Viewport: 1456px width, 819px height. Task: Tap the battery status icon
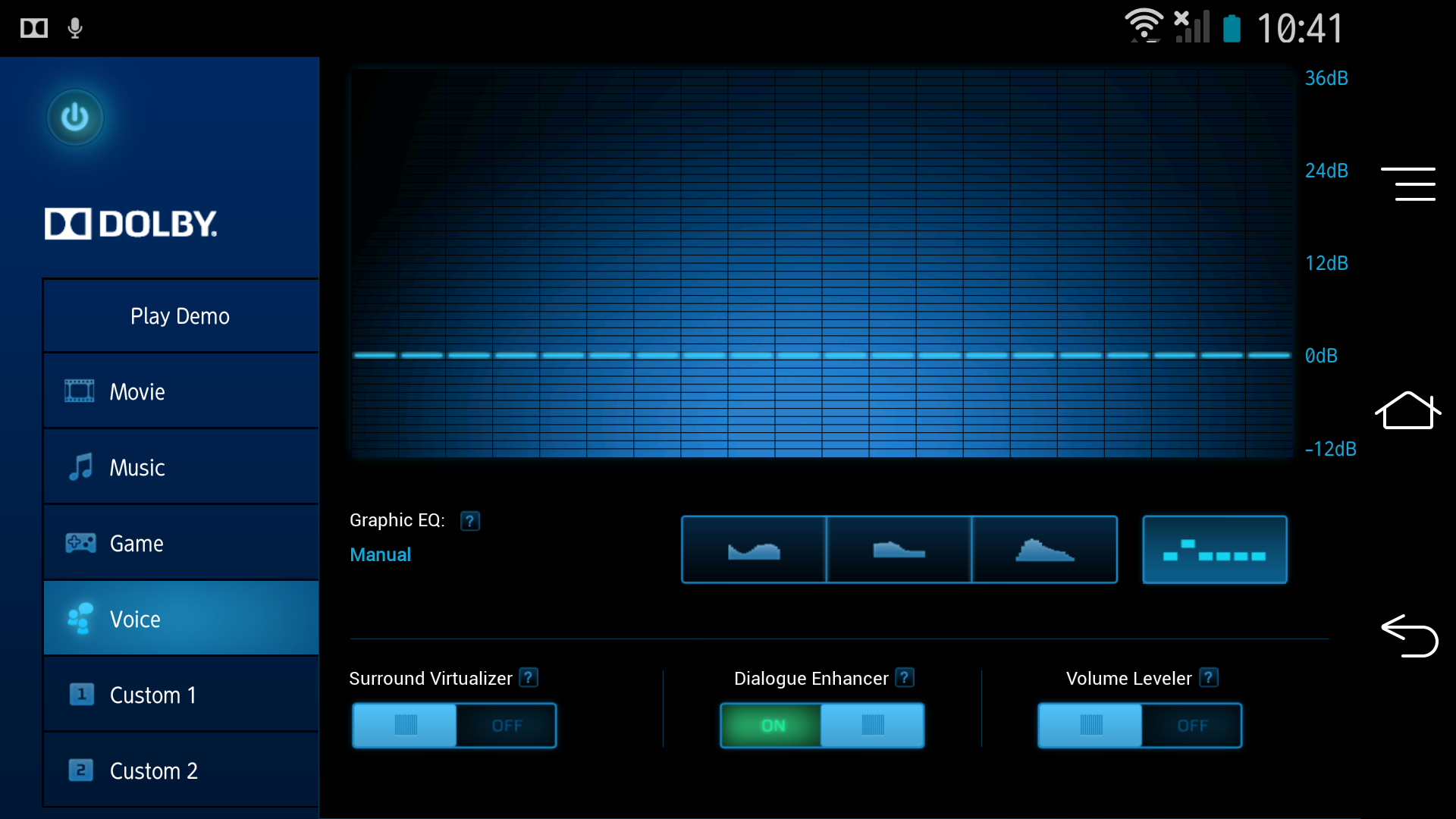[1232, 28]
